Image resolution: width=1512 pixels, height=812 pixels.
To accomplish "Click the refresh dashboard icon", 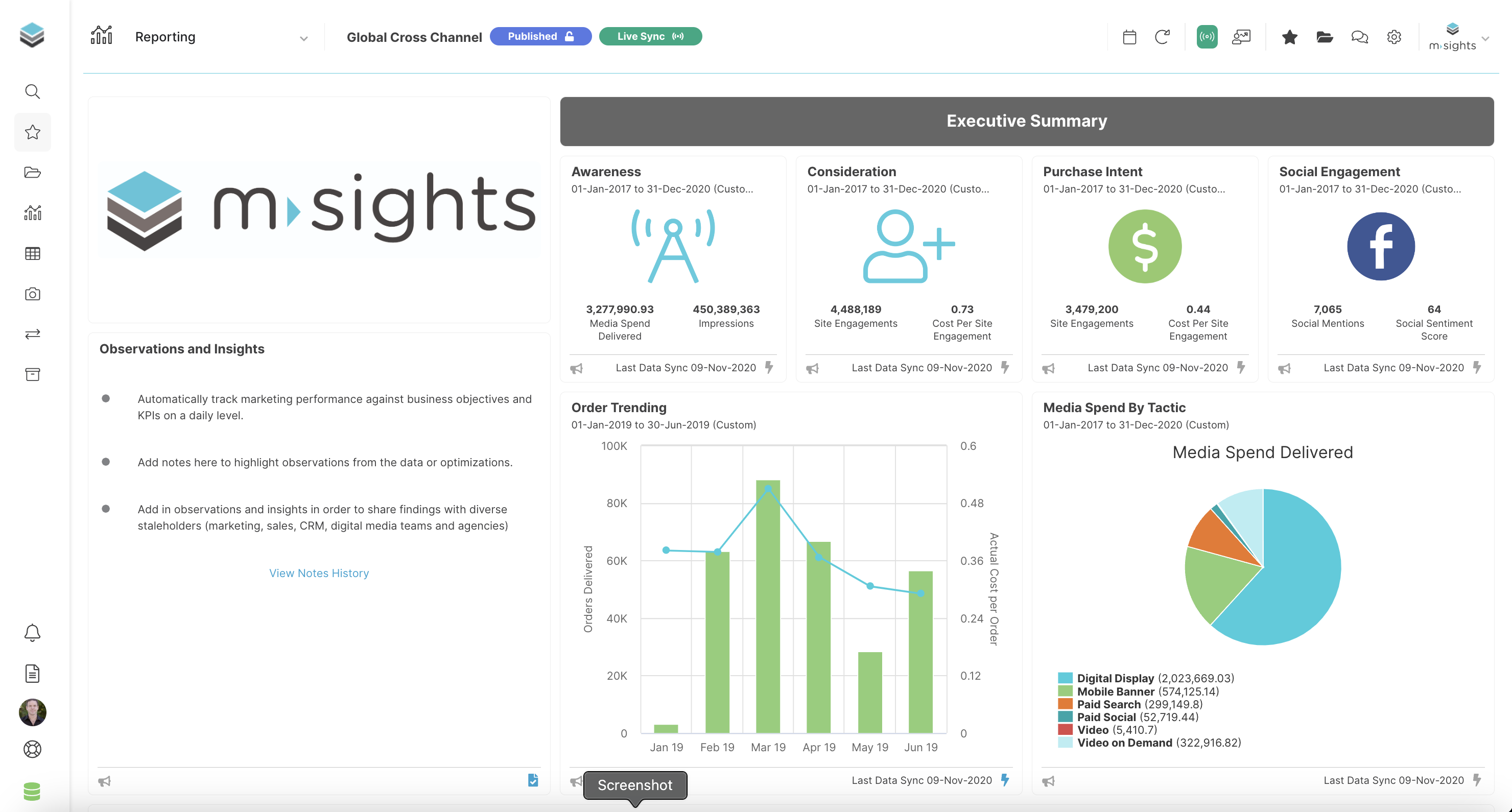I will point(1162,37).
